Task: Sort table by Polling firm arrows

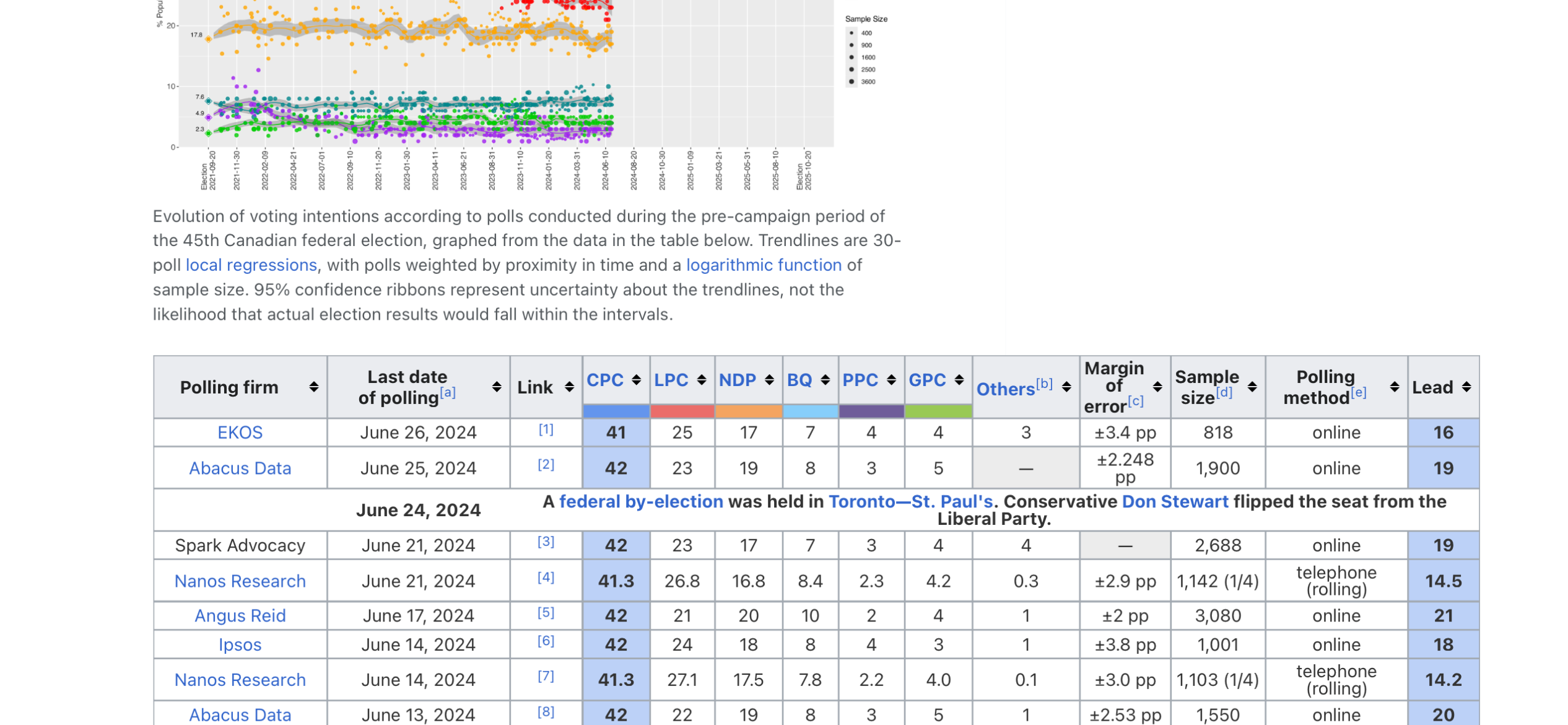Action: click(x=314, y=387)
